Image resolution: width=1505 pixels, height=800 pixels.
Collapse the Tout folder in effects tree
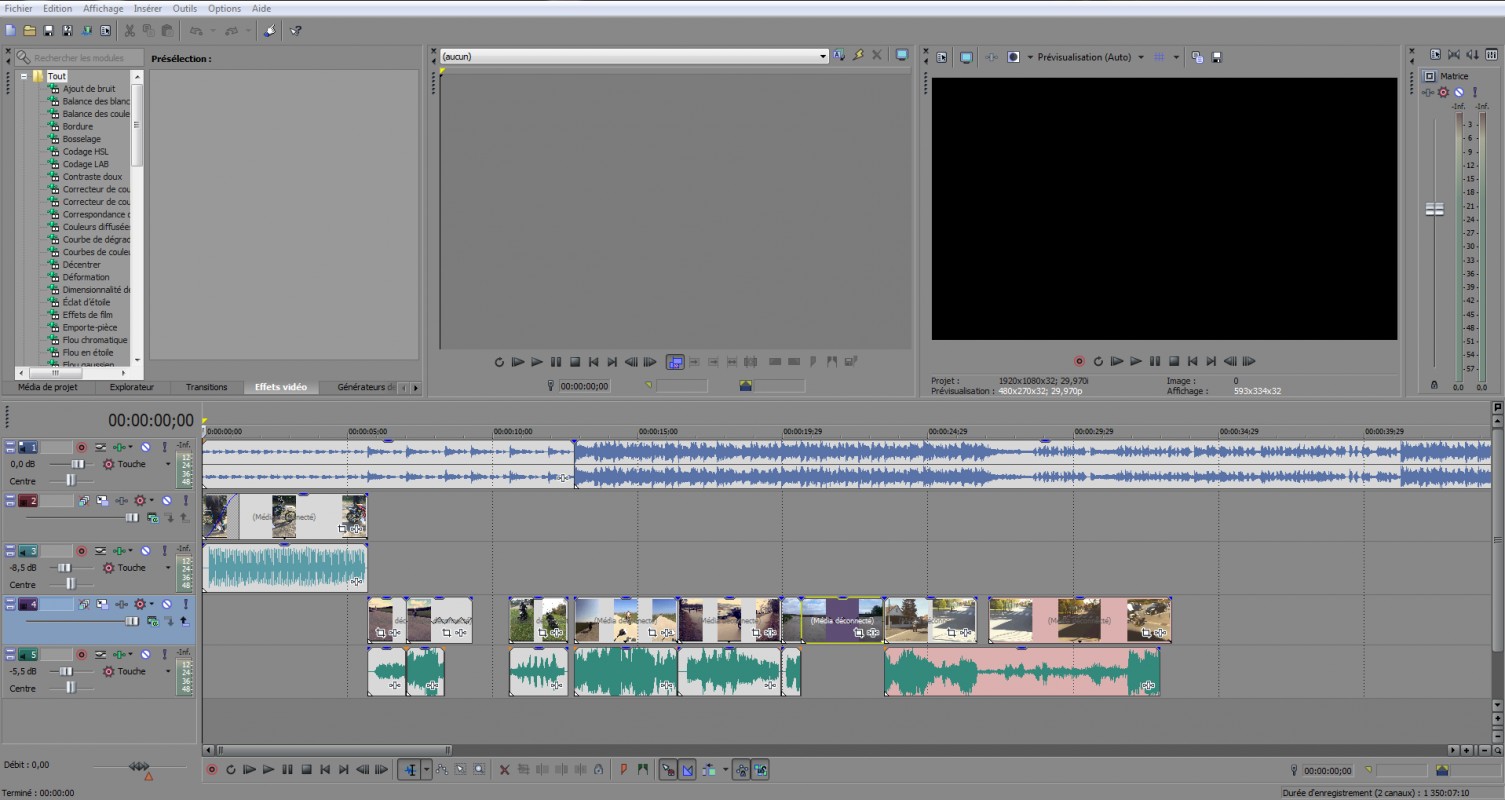click(x=23, y=76)
